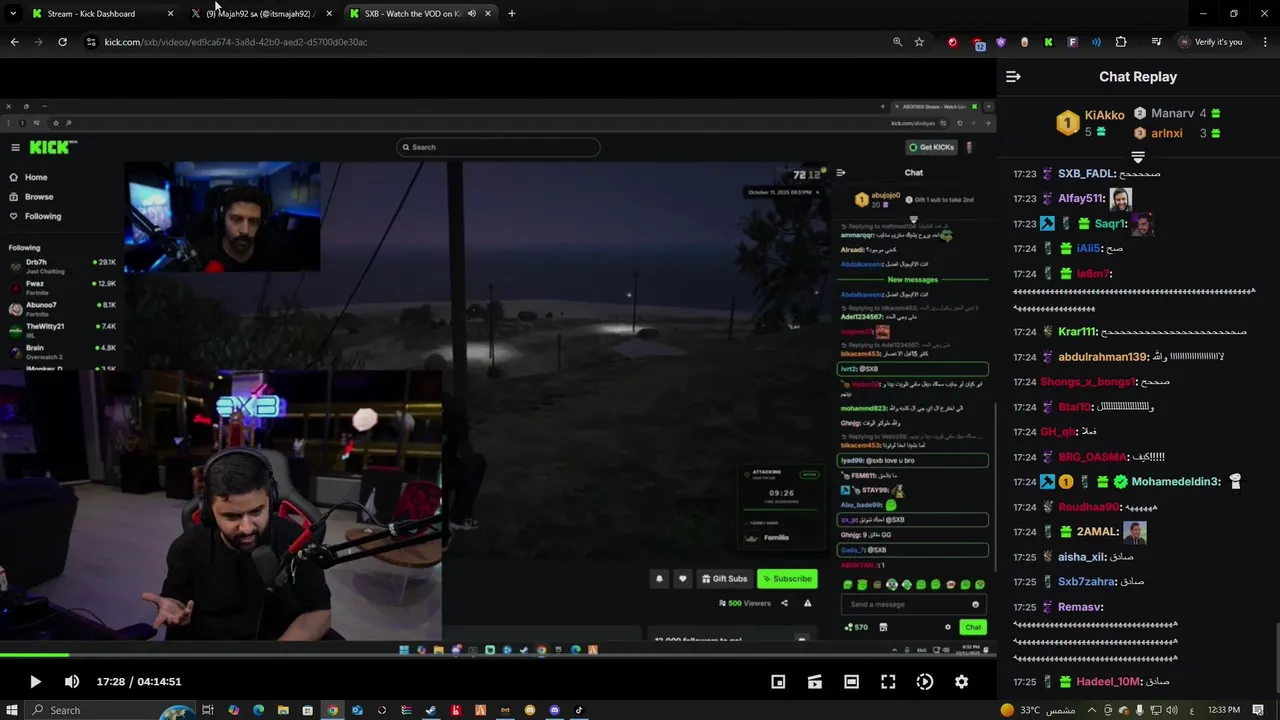1280x720 pixels.
Task: Open video player settings gear
Action: (961, 682)
